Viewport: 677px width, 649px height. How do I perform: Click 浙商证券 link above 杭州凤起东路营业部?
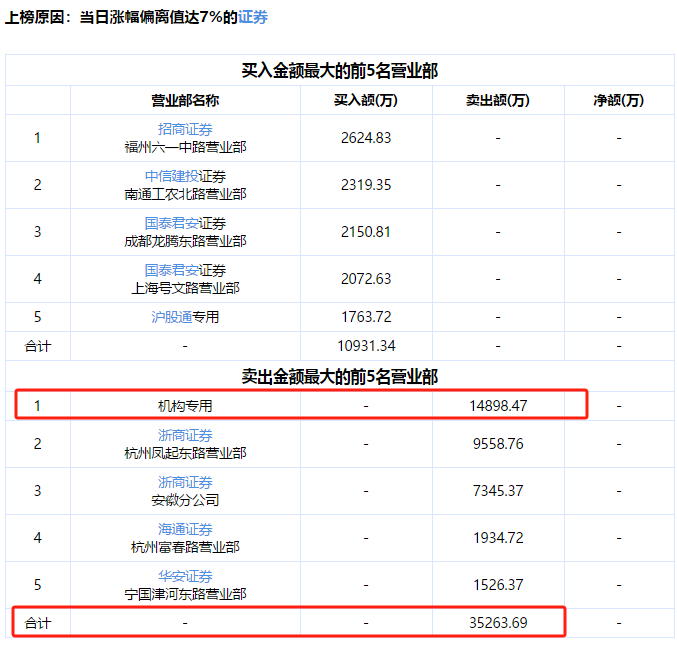tap(185, 435)
